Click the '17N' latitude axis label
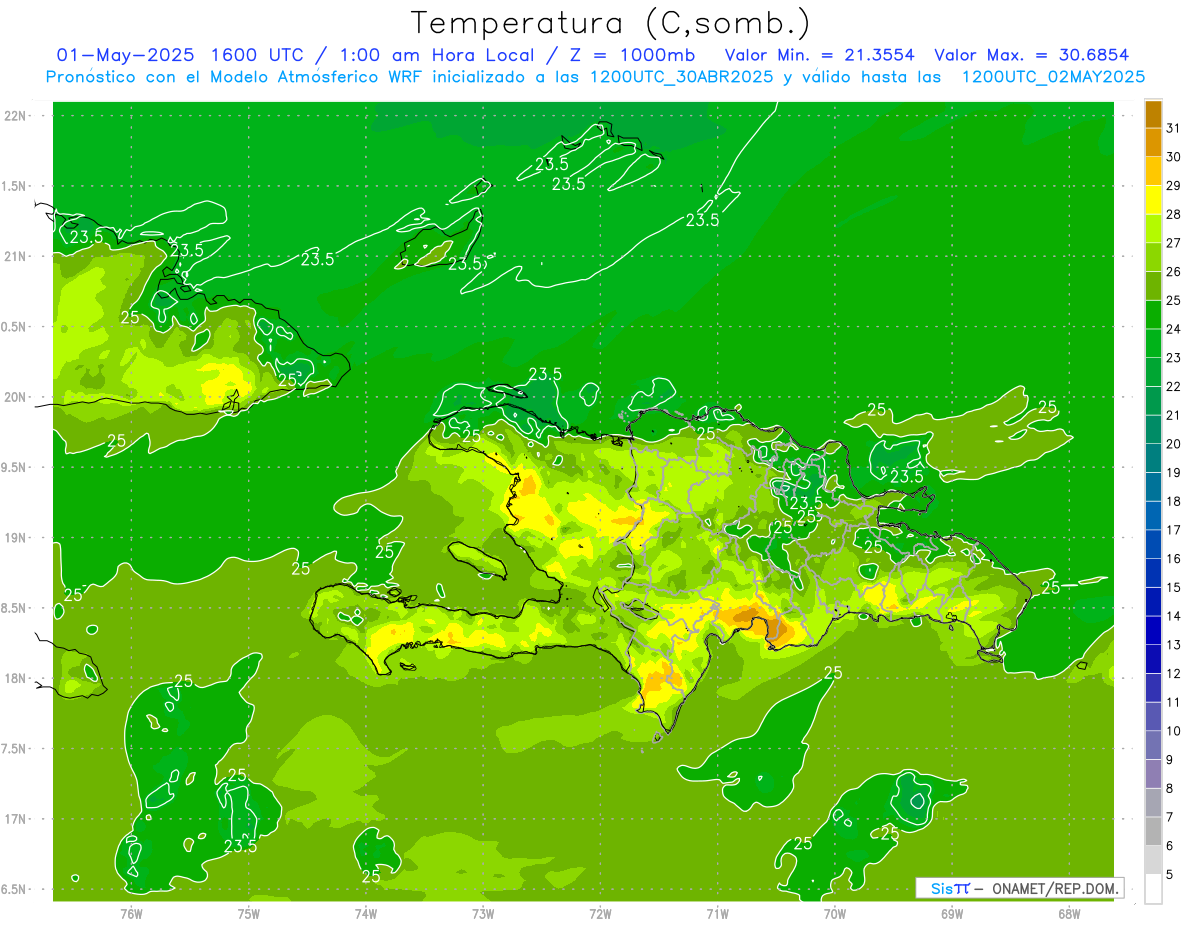The image size is (1200, 927). (x=16, y=819)
